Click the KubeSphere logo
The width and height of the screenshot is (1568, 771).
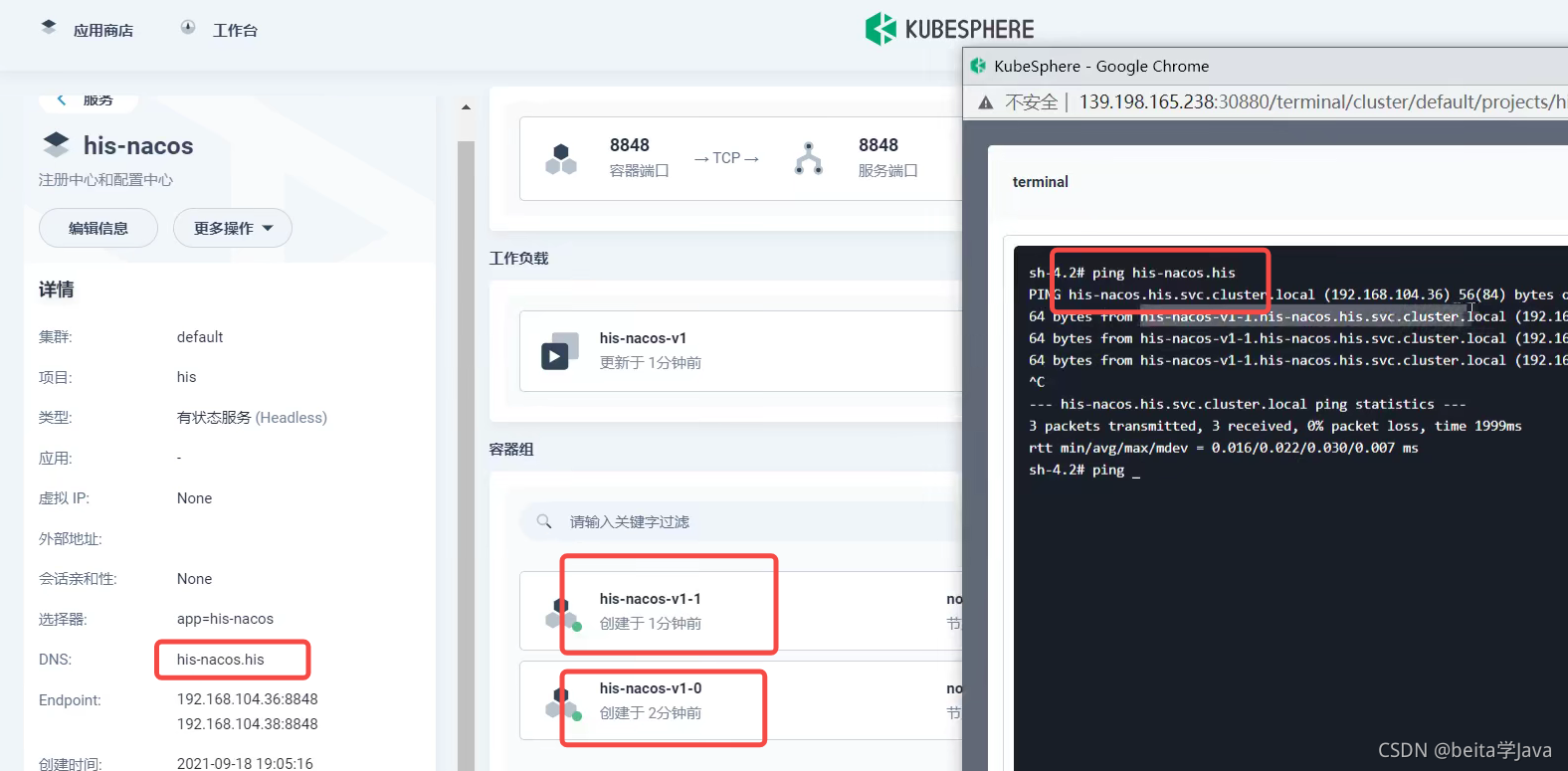[x=950, y=29]
